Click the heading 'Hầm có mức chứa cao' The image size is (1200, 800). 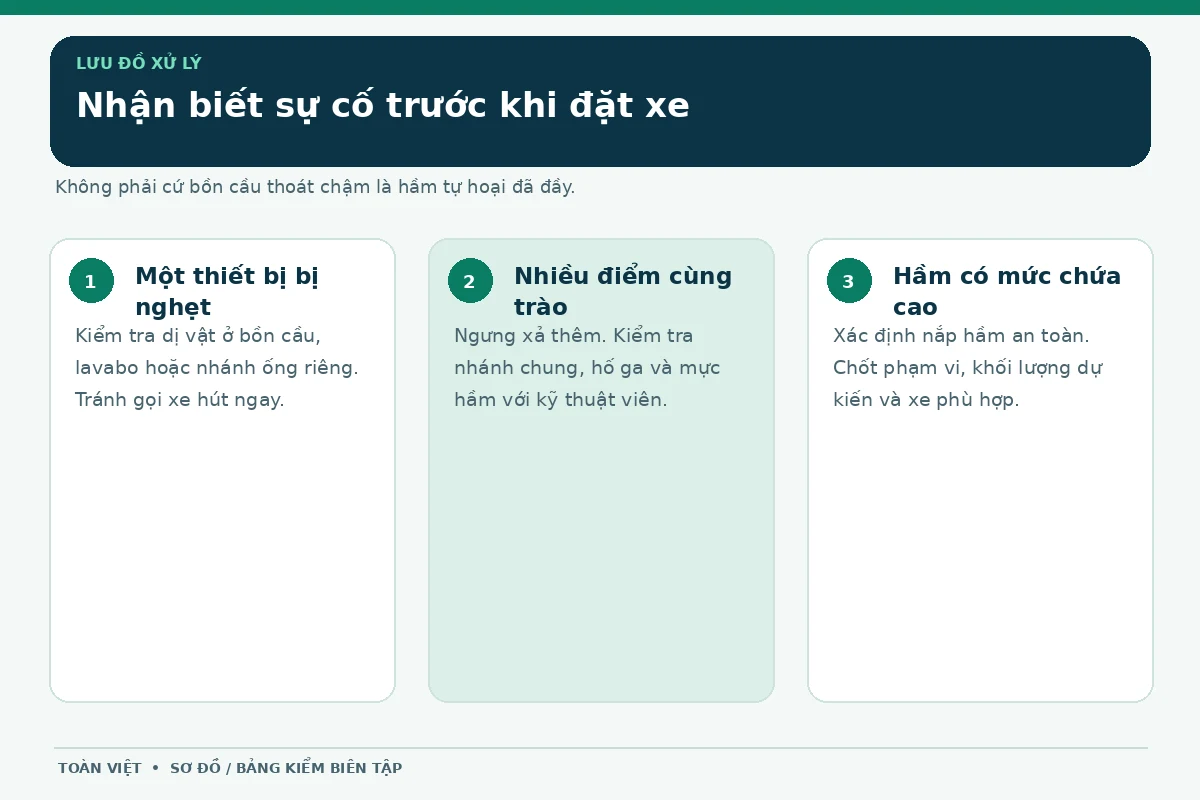click(x=1007, y=291)
